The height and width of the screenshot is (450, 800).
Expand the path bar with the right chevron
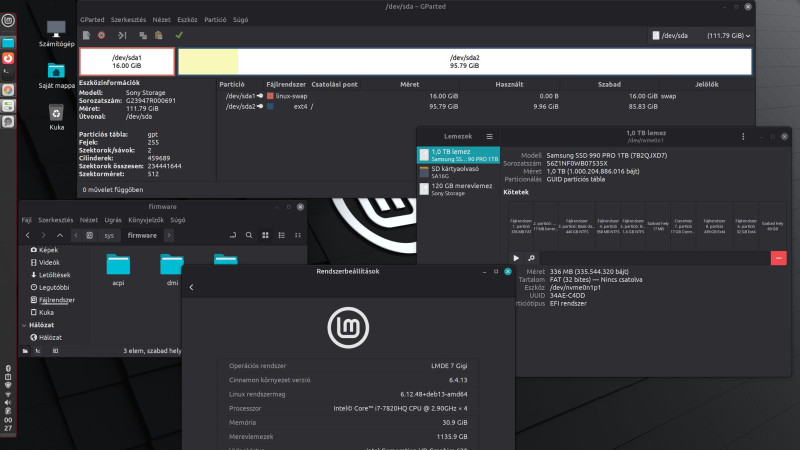click(x=169, y=235)
